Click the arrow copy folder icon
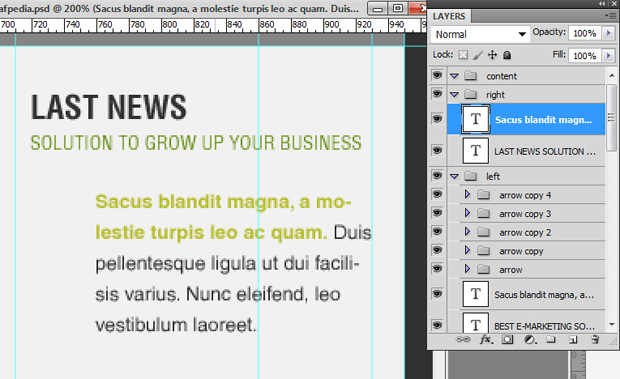The height and width of the screenshot is (379, 620). tap(484, 251)
